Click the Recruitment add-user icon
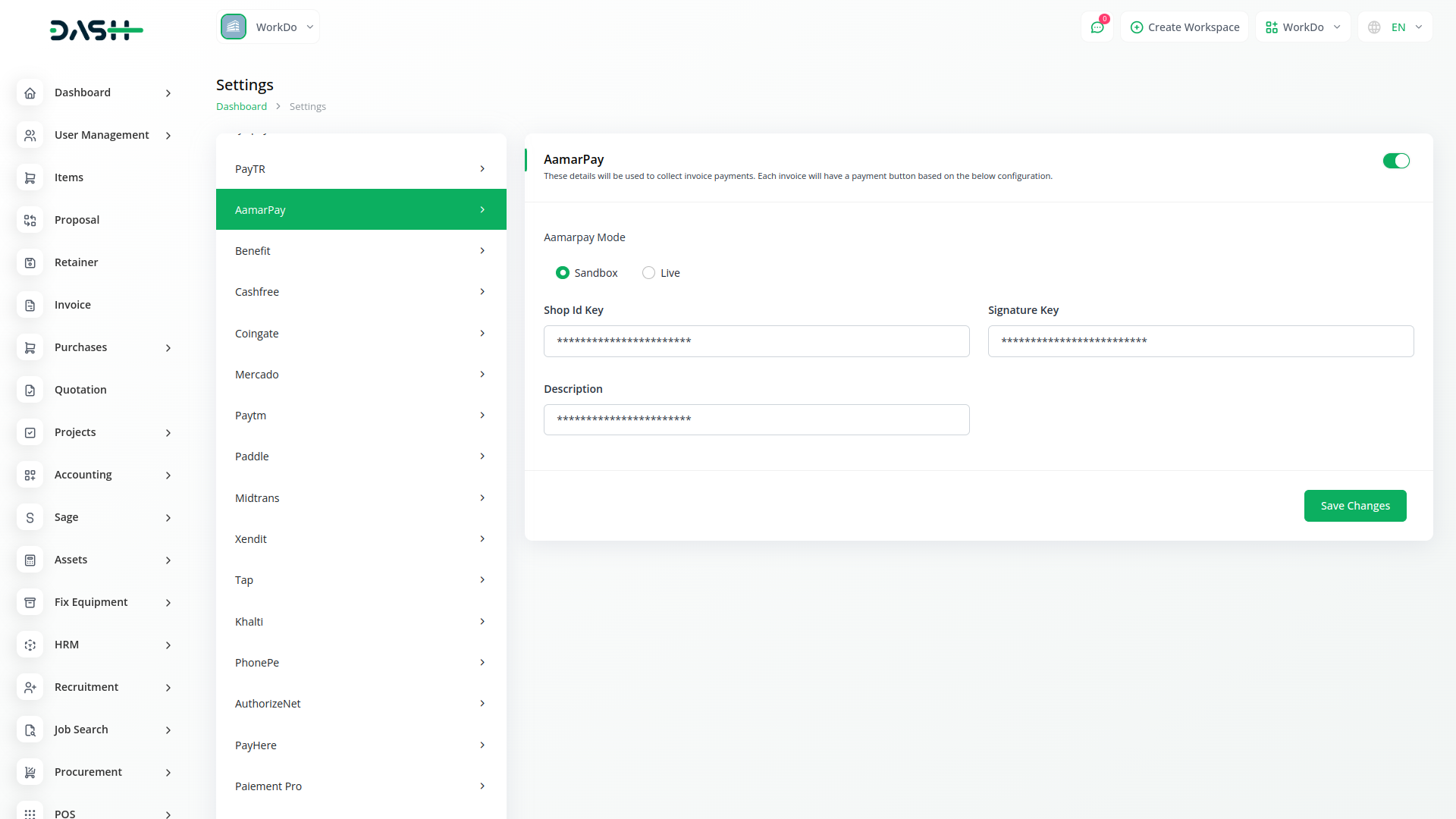This screenshot has height=819, width=1456. coord(30,687)
